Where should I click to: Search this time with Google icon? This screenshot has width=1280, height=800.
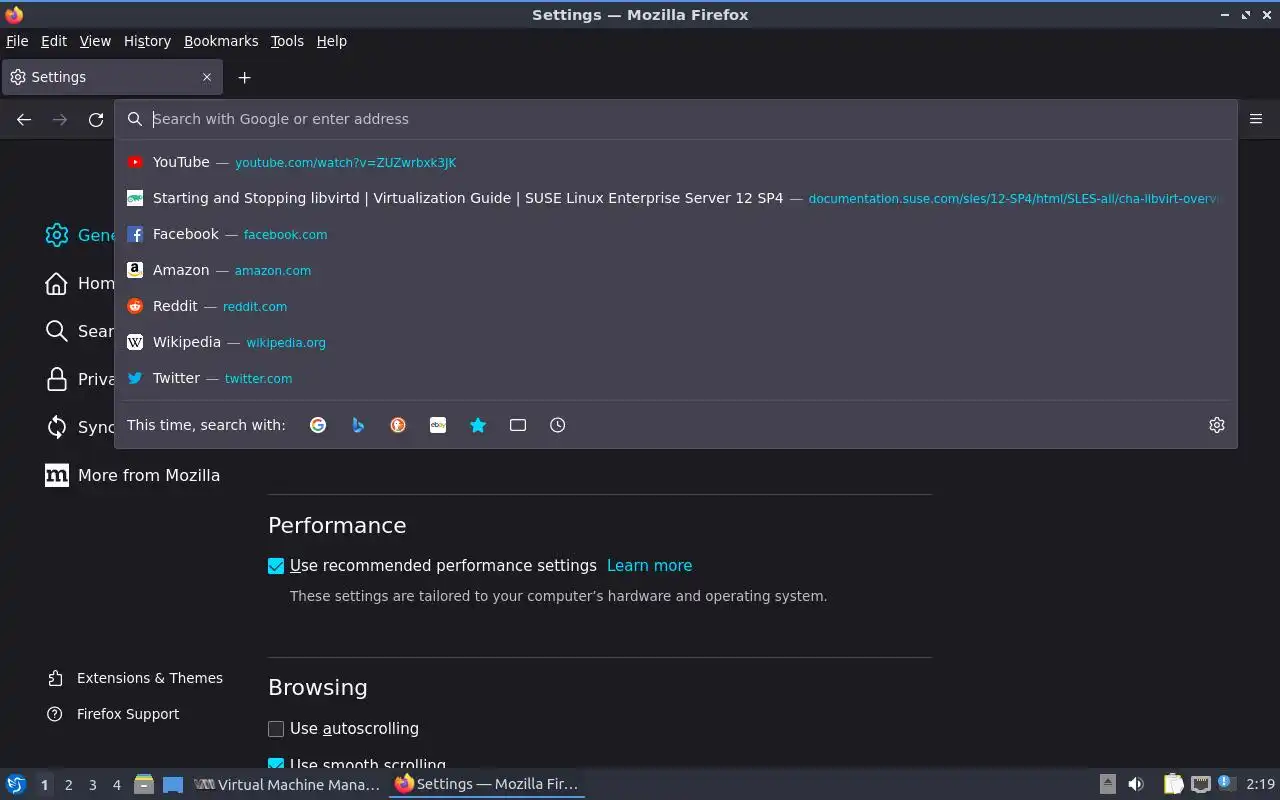(x=318, y=425)
